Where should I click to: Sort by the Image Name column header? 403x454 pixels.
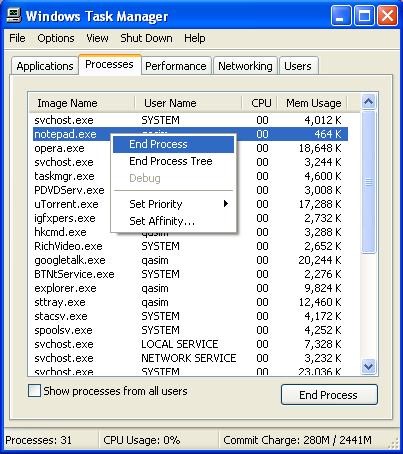tap(82, 103)
